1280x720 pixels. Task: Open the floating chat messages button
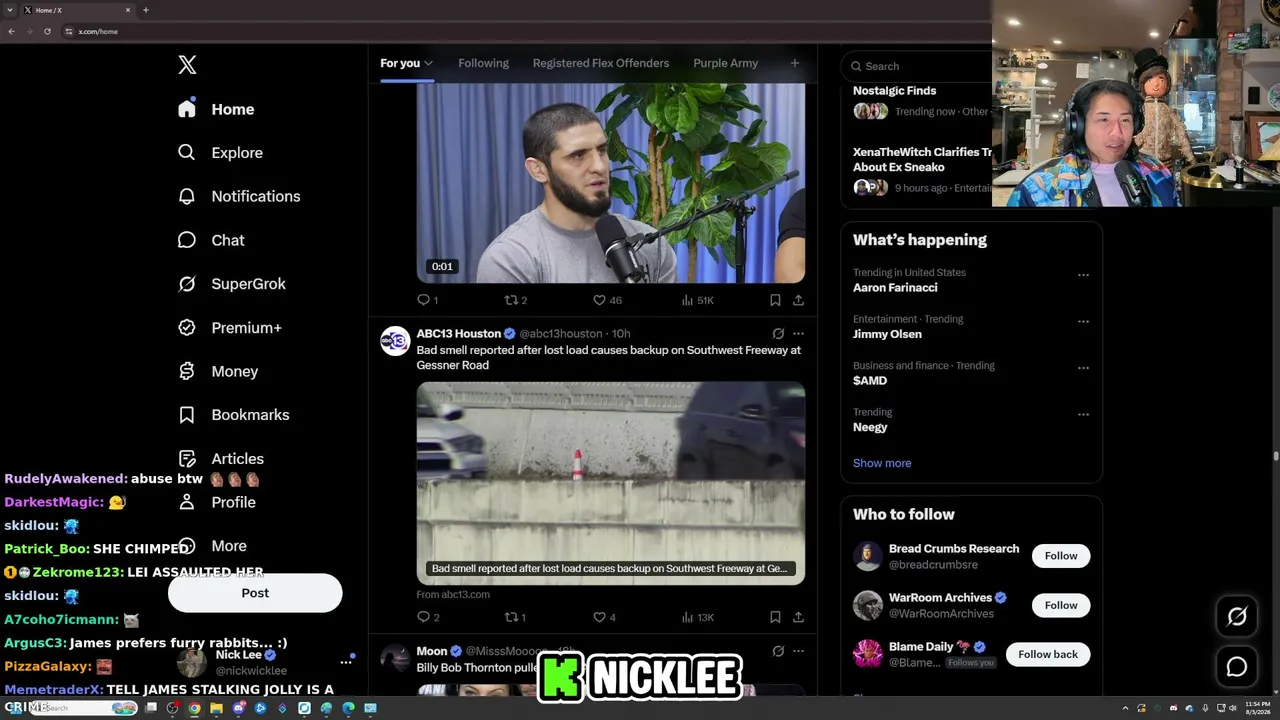(x=1237, y=666)
